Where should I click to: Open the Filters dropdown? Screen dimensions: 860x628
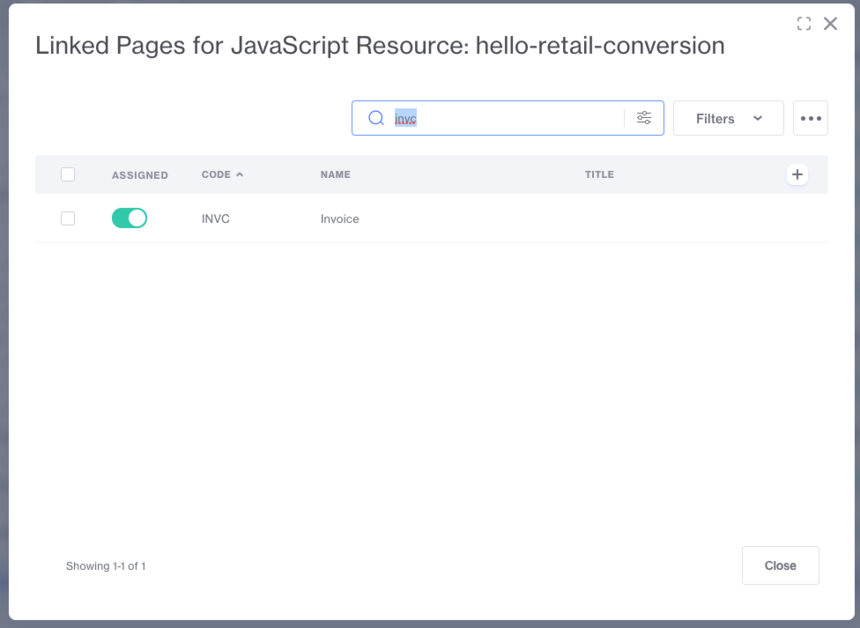point(728,118)
